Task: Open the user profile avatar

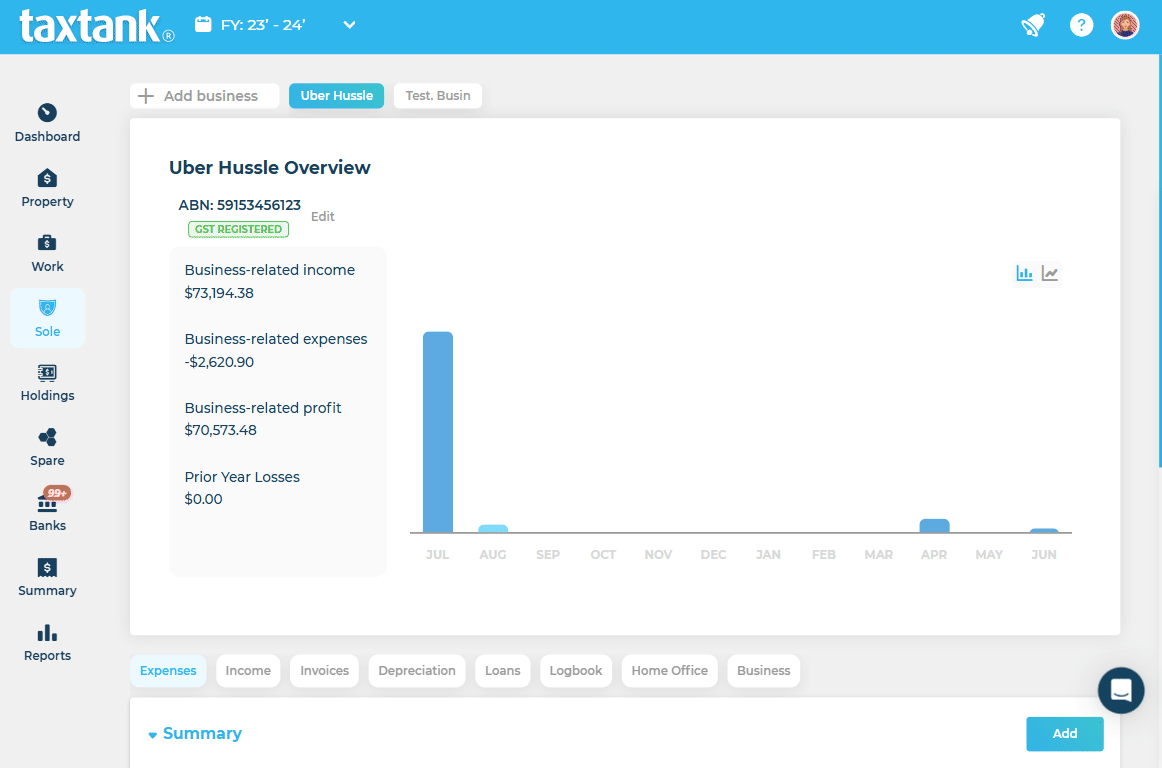Action: click(1125, 25)
